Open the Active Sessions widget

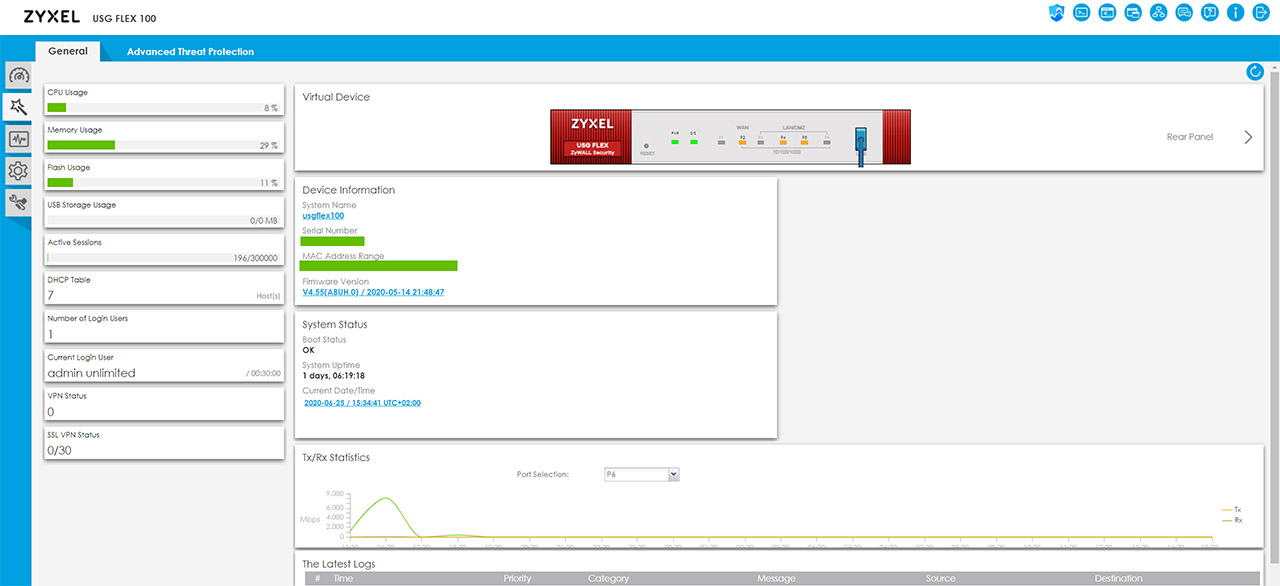[x=164, y=250]
